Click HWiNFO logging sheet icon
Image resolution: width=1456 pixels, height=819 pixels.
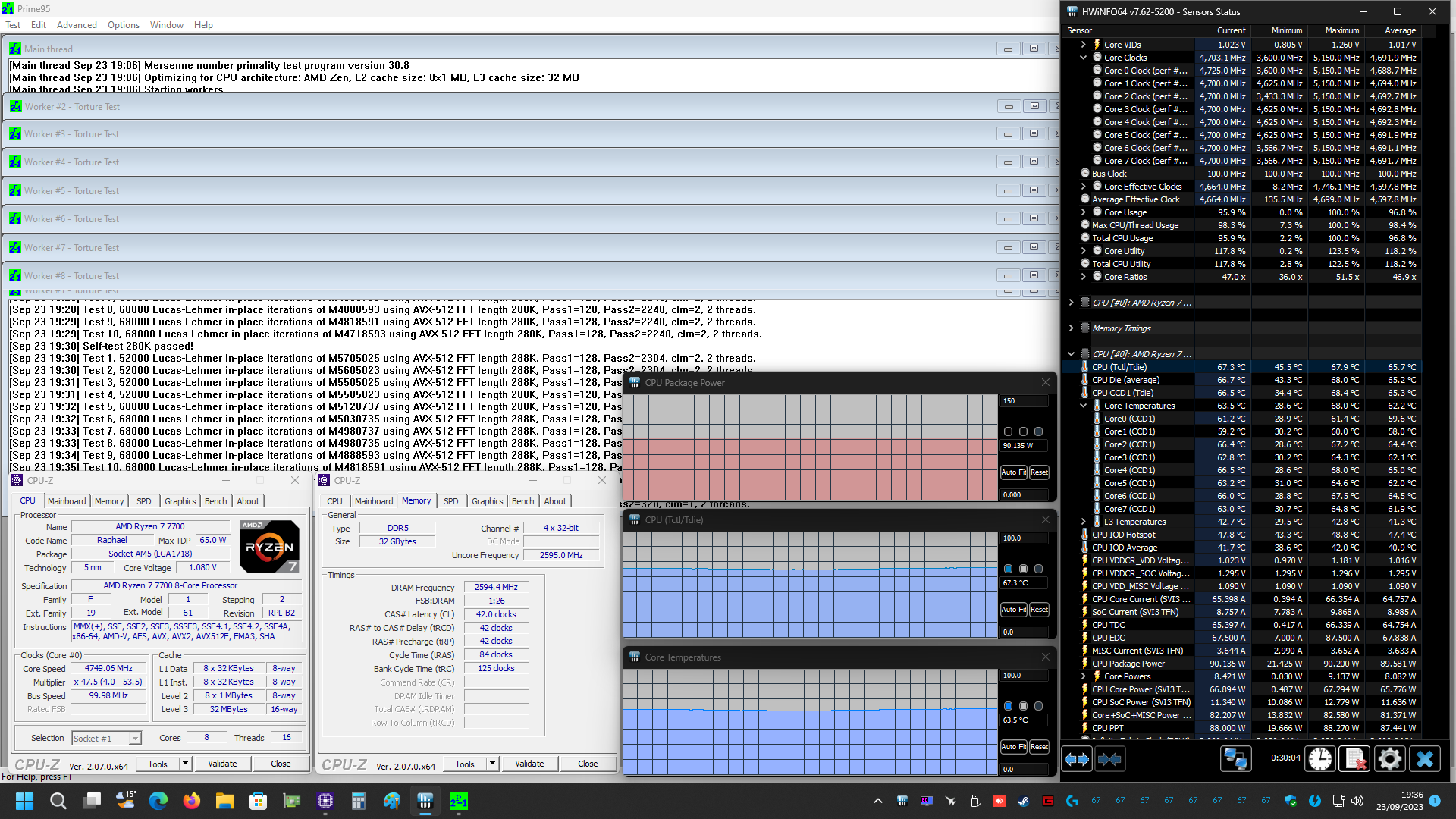1355,758
